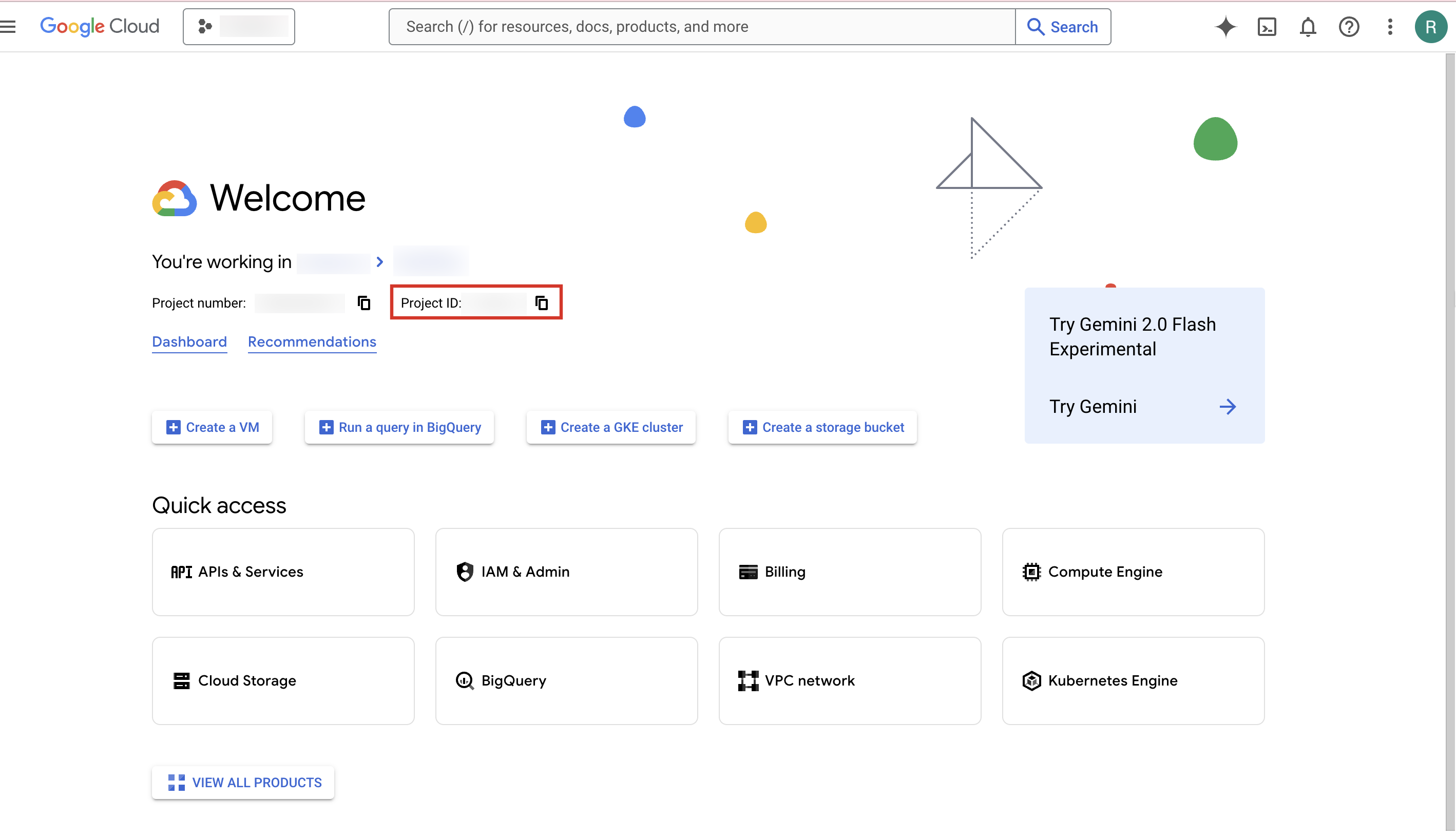Expand the organization breadcrumb chevron

(379, 262)
